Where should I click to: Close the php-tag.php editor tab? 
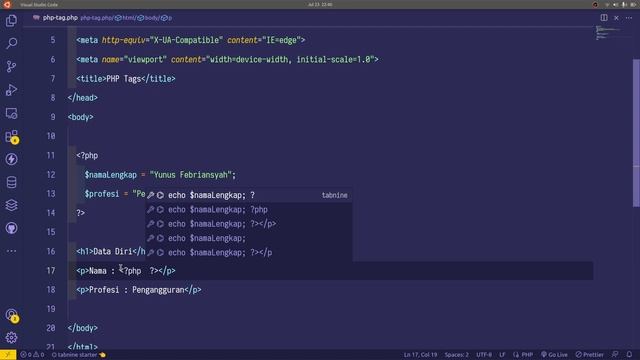tap(616, 18)
